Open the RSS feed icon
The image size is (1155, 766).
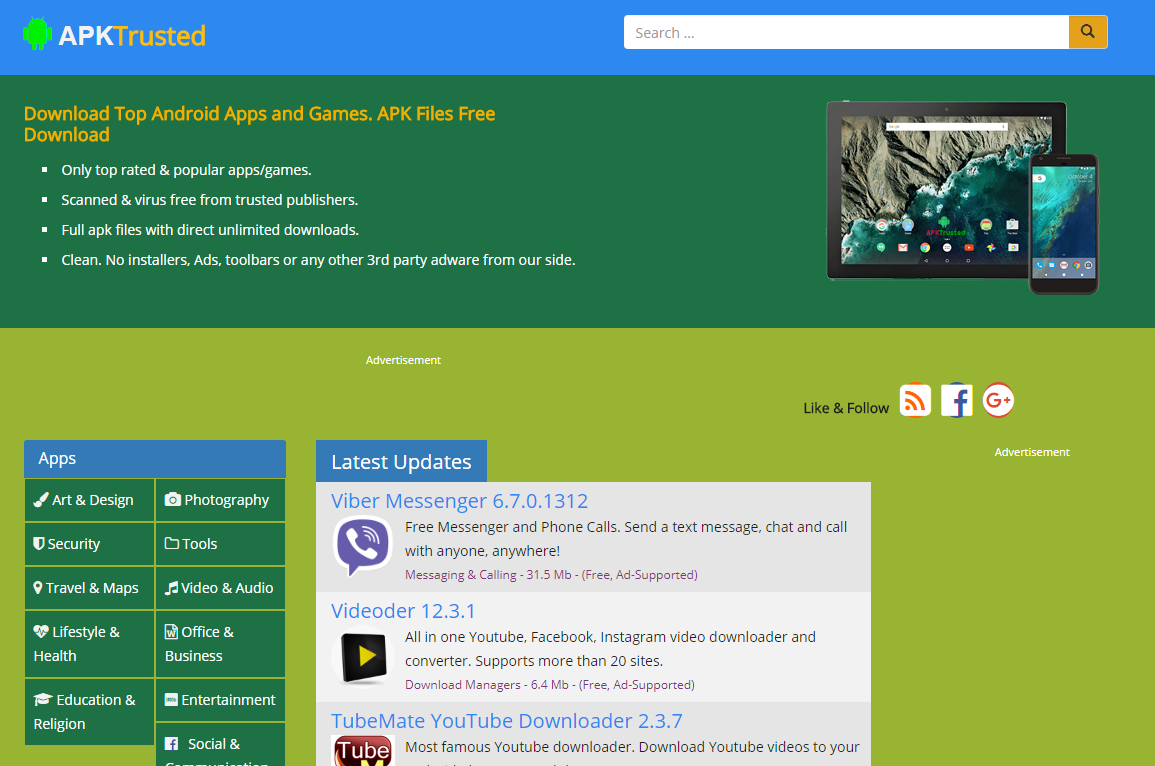coord(915,400)
